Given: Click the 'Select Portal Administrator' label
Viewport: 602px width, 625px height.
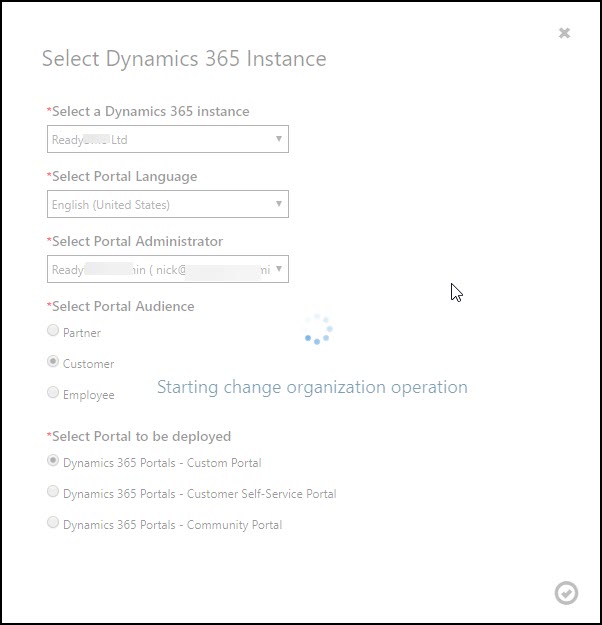Looking at the screenshot, I should click(137, 242).
